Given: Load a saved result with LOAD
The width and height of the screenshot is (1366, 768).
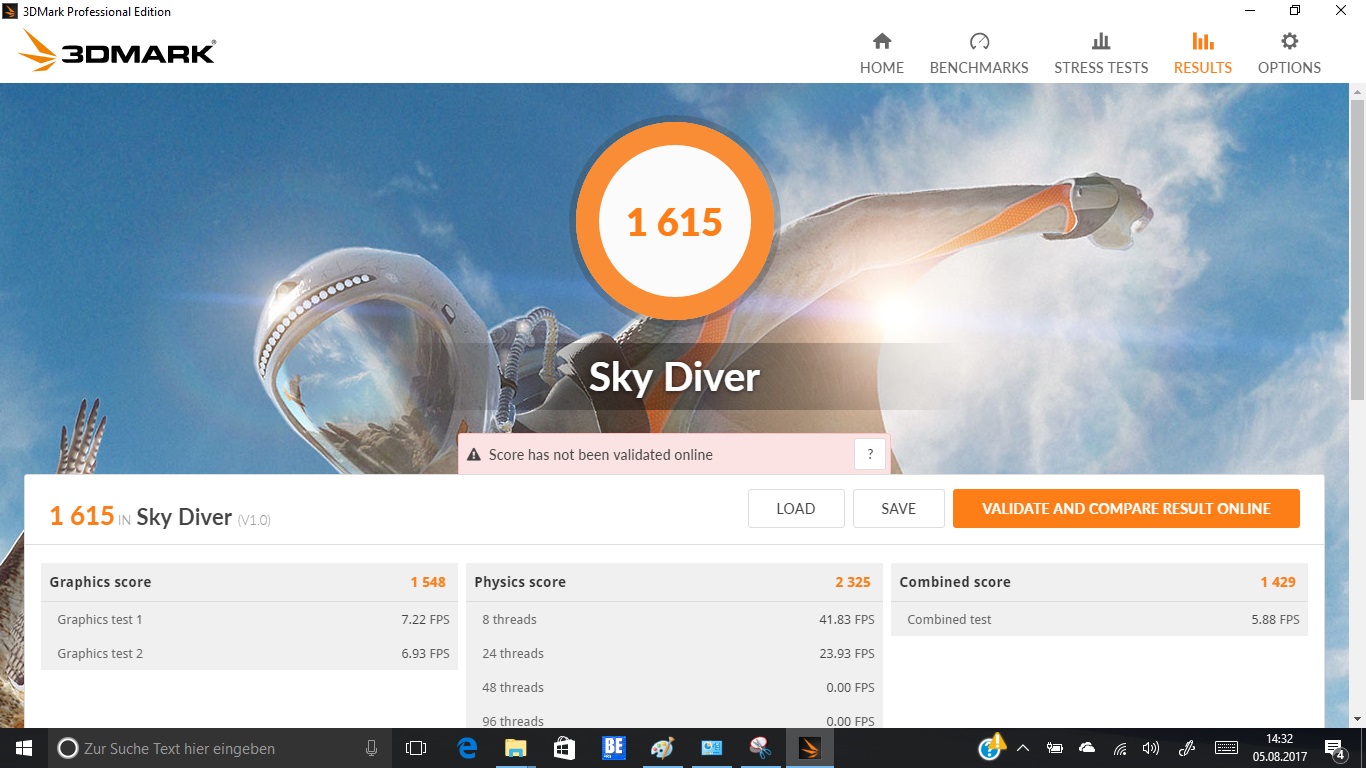Looking at the screenshot, I should coord(796,508).
